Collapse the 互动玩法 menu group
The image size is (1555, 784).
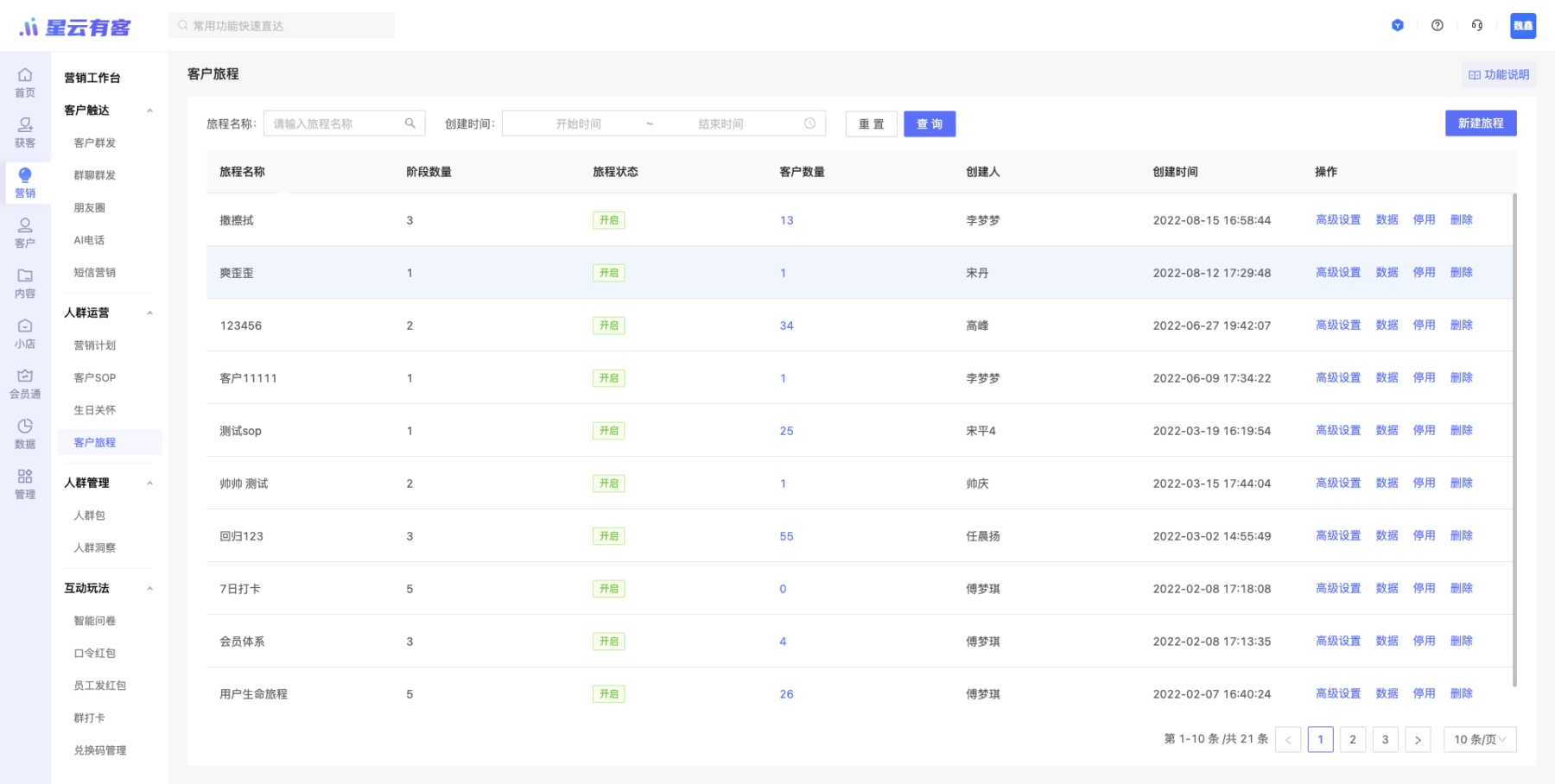point(150,588)
